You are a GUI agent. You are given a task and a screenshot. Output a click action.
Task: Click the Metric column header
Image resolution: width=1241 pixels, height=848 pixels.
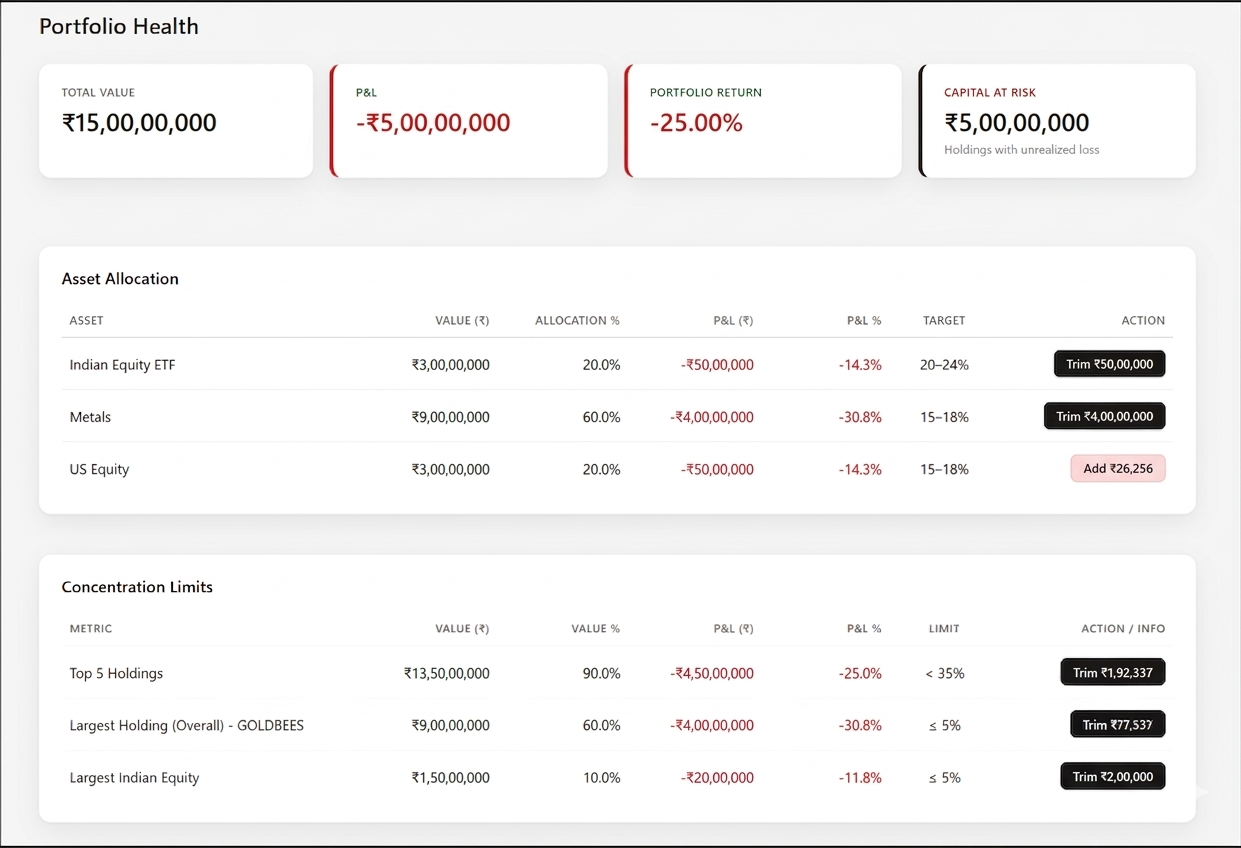(91, 629)
